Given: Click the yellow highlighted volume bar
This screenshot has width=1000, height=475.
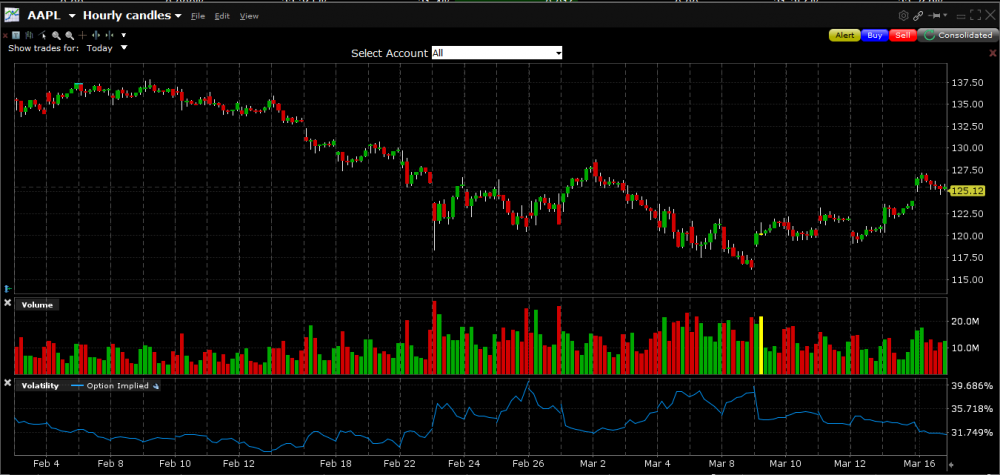Looking at the screenshot, I should (761, 345).
